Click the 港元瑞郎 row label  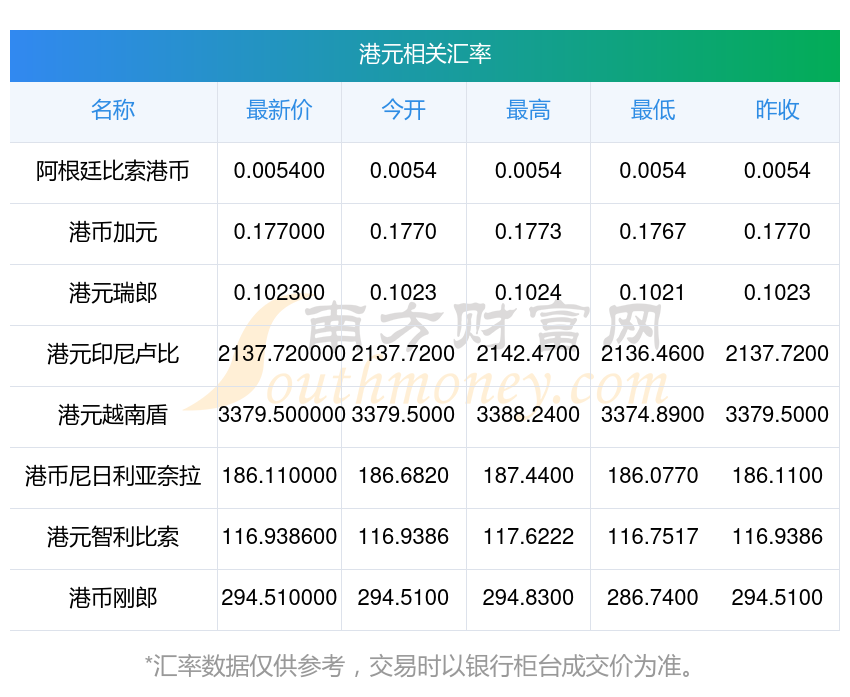113,293
